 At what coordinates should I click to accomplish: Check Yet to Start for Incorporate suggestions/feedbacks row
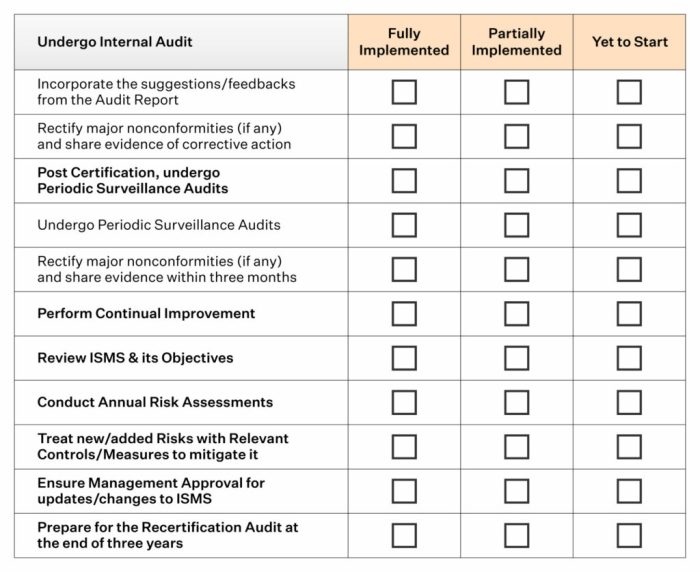(x=629, y=92)
